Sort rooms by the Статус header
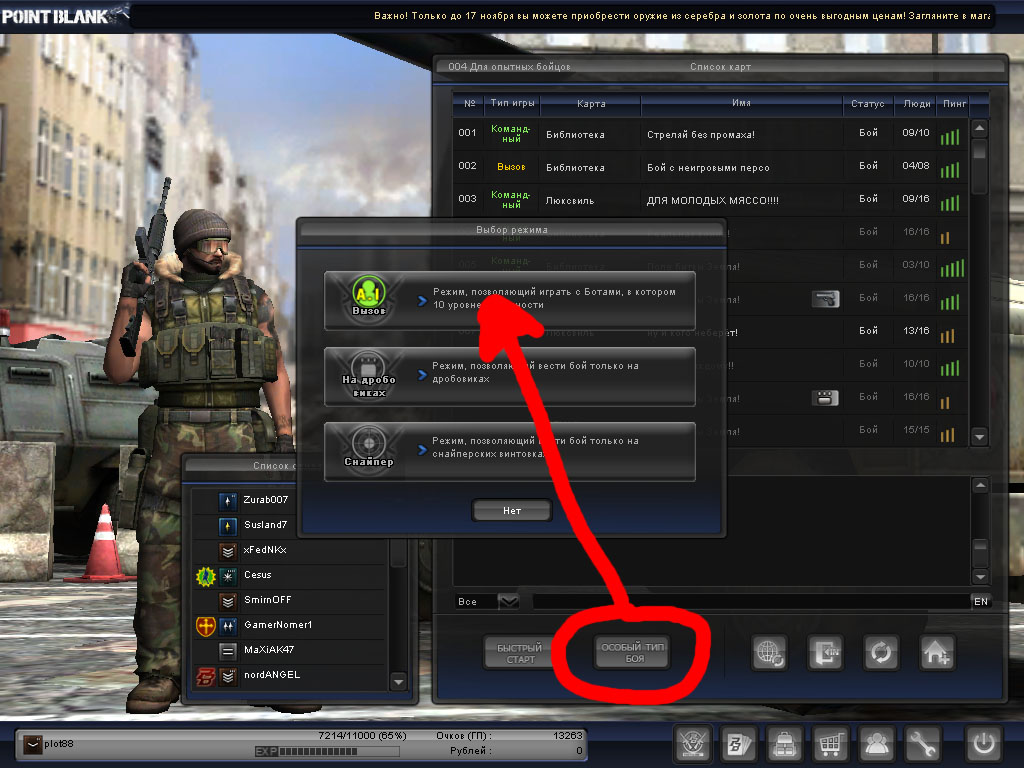This screenshot has height=768, width=1024. coord(867,103)
